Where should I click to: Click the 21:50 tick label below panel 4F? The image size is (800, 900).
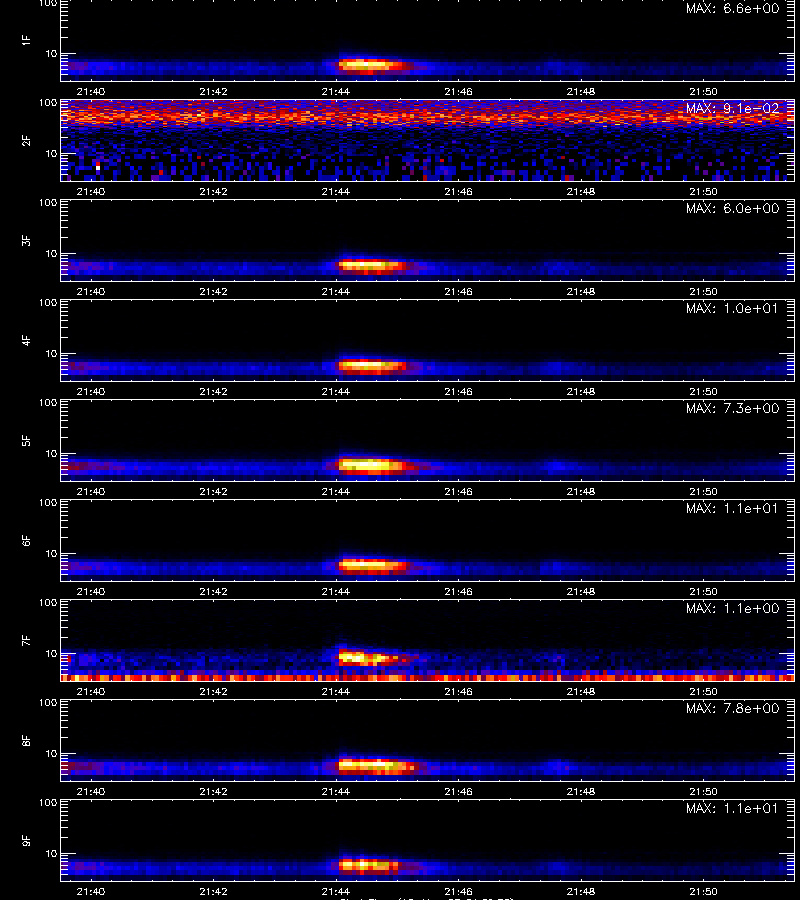click(703, 391)
